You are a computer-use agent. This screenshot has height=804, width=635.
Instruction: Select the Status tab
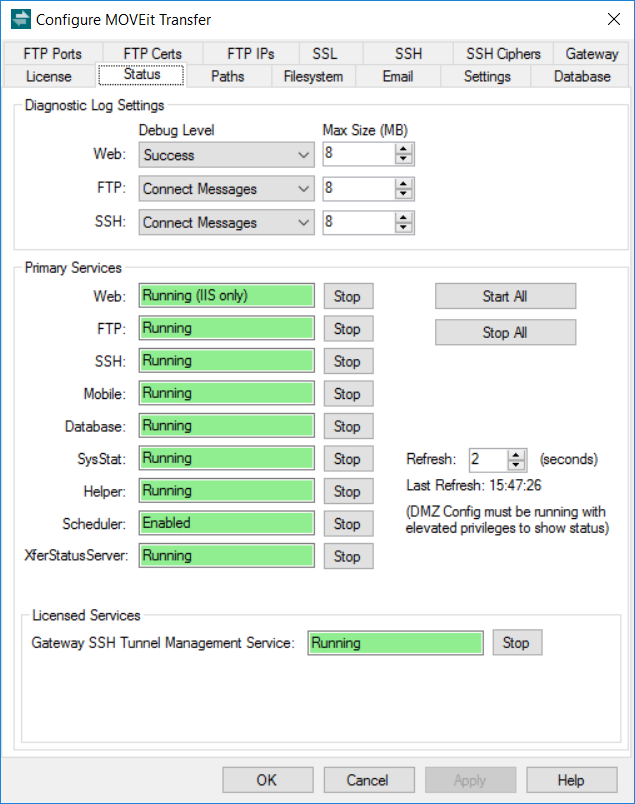[142, 74]
